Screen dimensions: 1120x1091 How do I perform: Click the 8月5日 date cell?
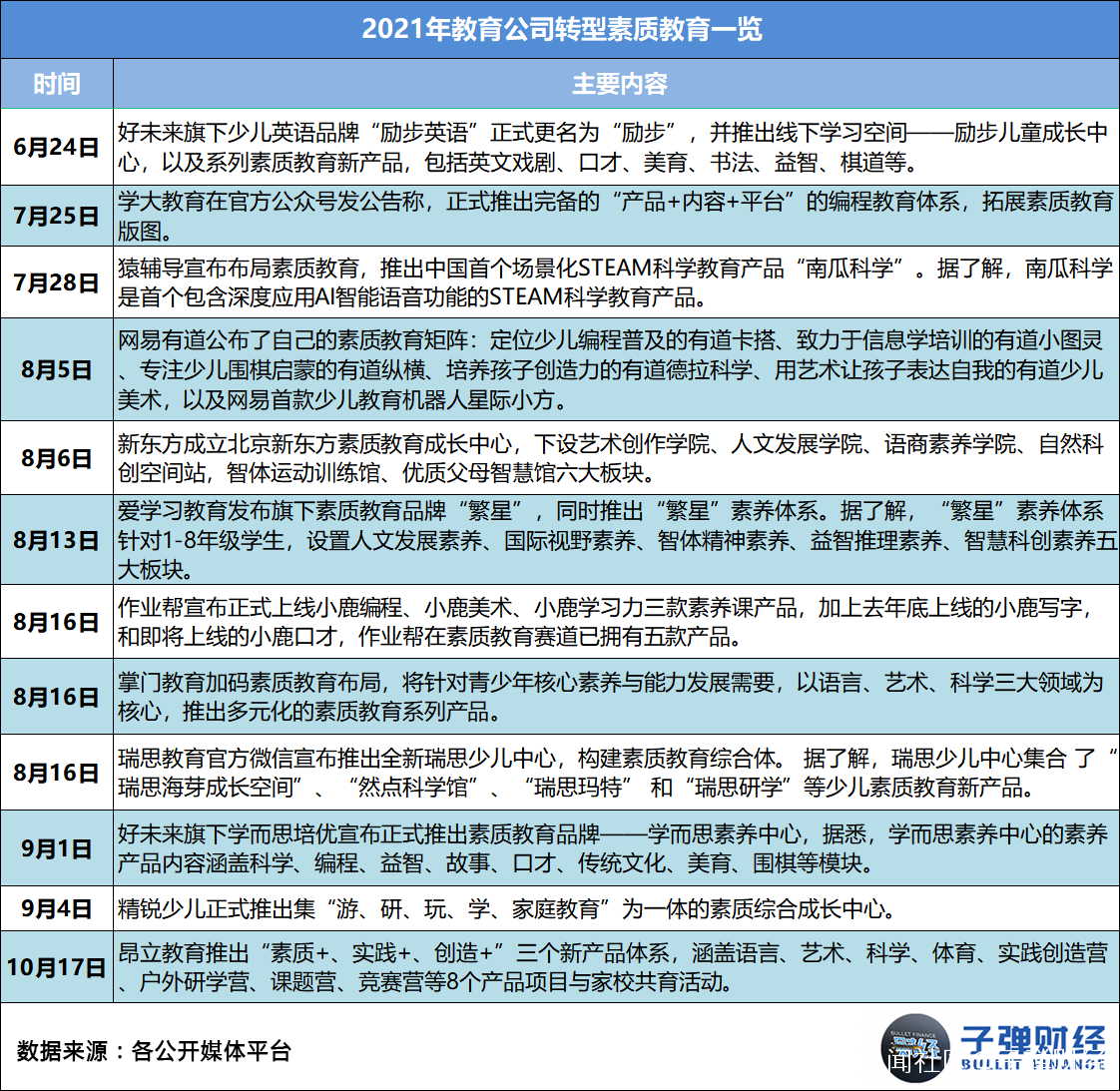[x=57, y=369]
